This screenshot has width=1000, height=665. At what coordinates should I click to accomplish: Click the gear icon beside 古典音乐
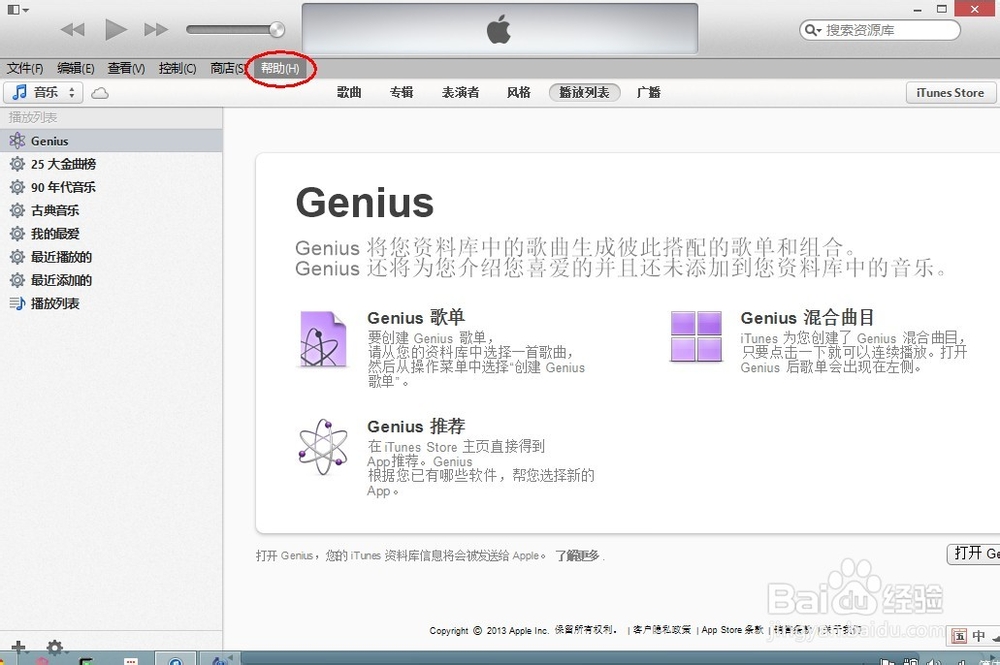[17, 210]
